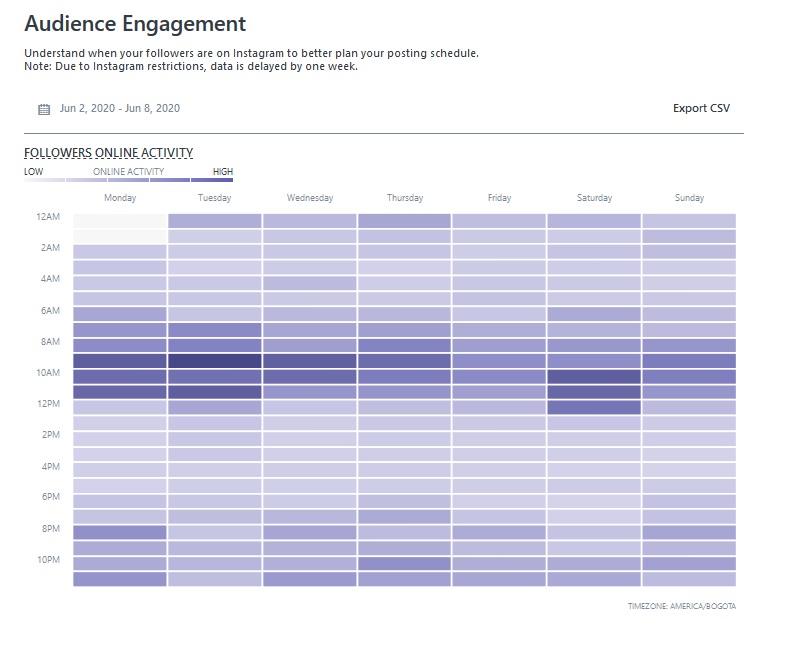
Task: Open the Jun 2 - Jun 8, 2020 date range
Action: tap(119, 108)
